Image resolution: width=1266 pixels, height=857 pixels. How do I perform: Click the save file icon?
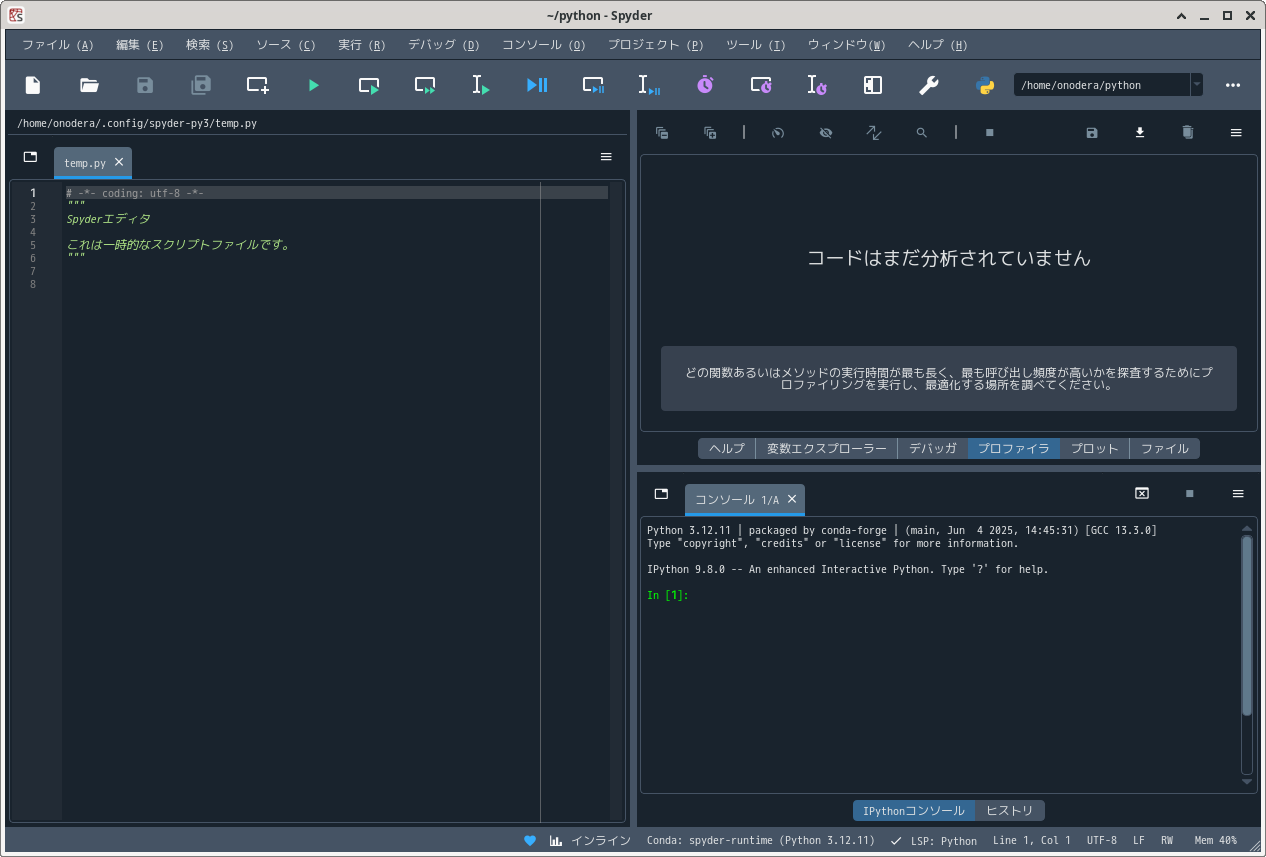coord(145,85)
